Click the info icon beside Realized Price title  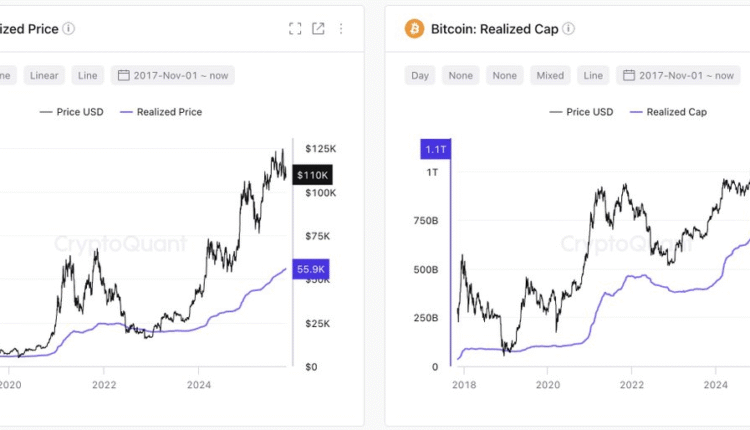pos(69,29)
